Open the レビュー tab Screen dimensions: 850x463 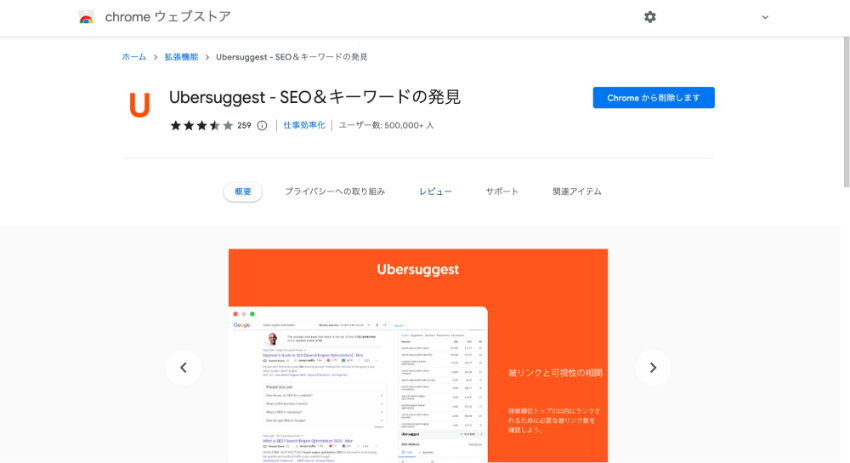(435, 191)
